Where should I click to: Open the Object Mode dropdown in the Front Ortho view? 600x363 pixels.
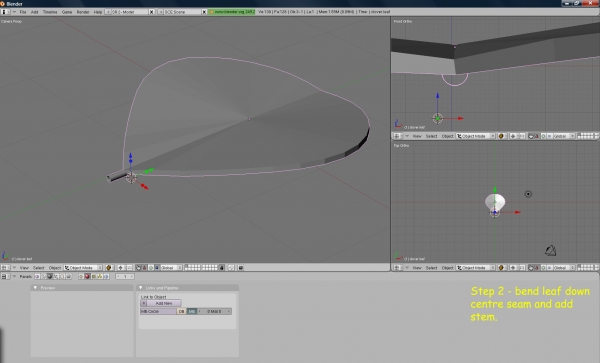(x=475, y=136)
